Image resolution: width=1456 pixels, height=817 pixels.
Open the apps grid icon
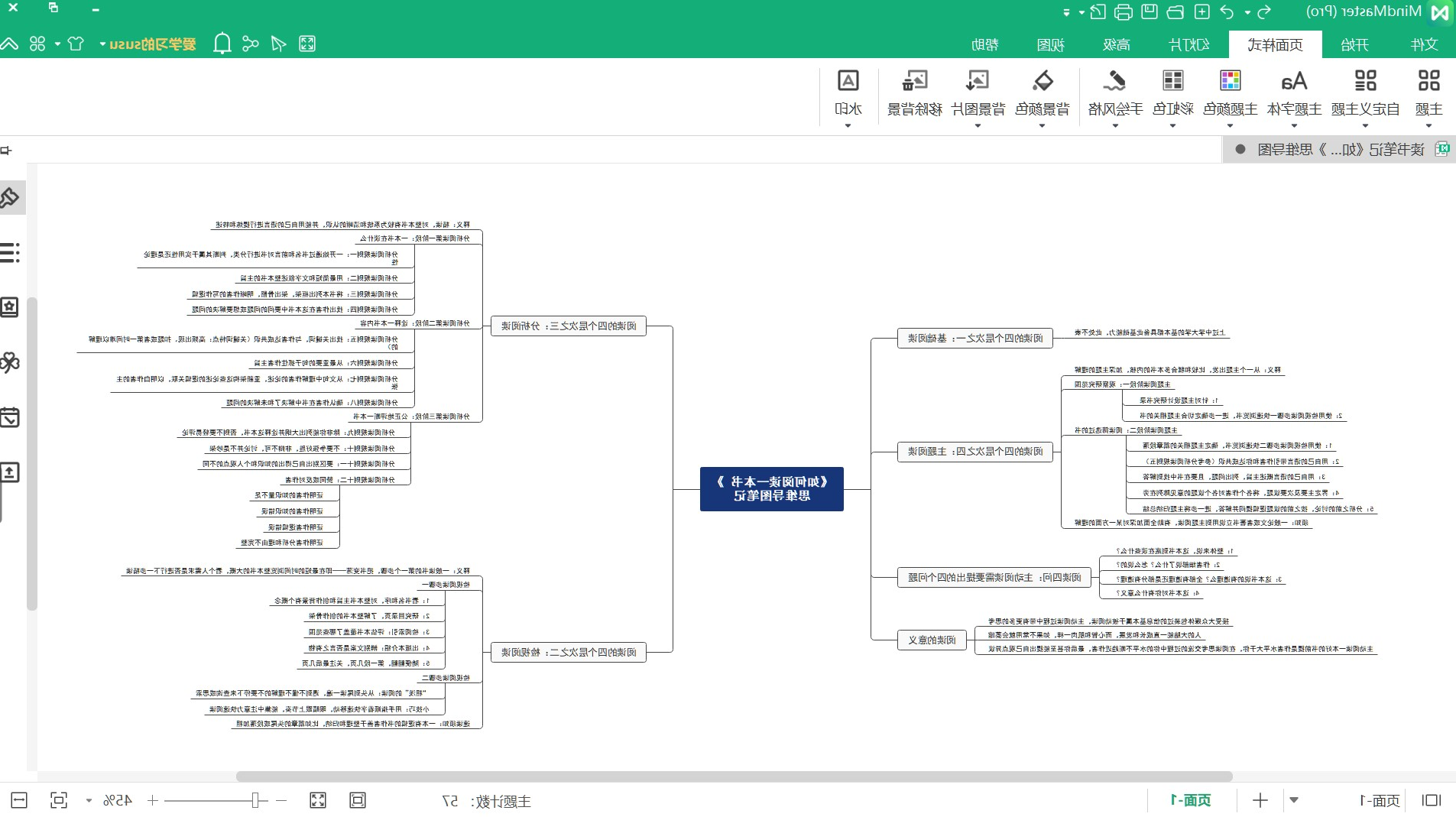point(37,44)
